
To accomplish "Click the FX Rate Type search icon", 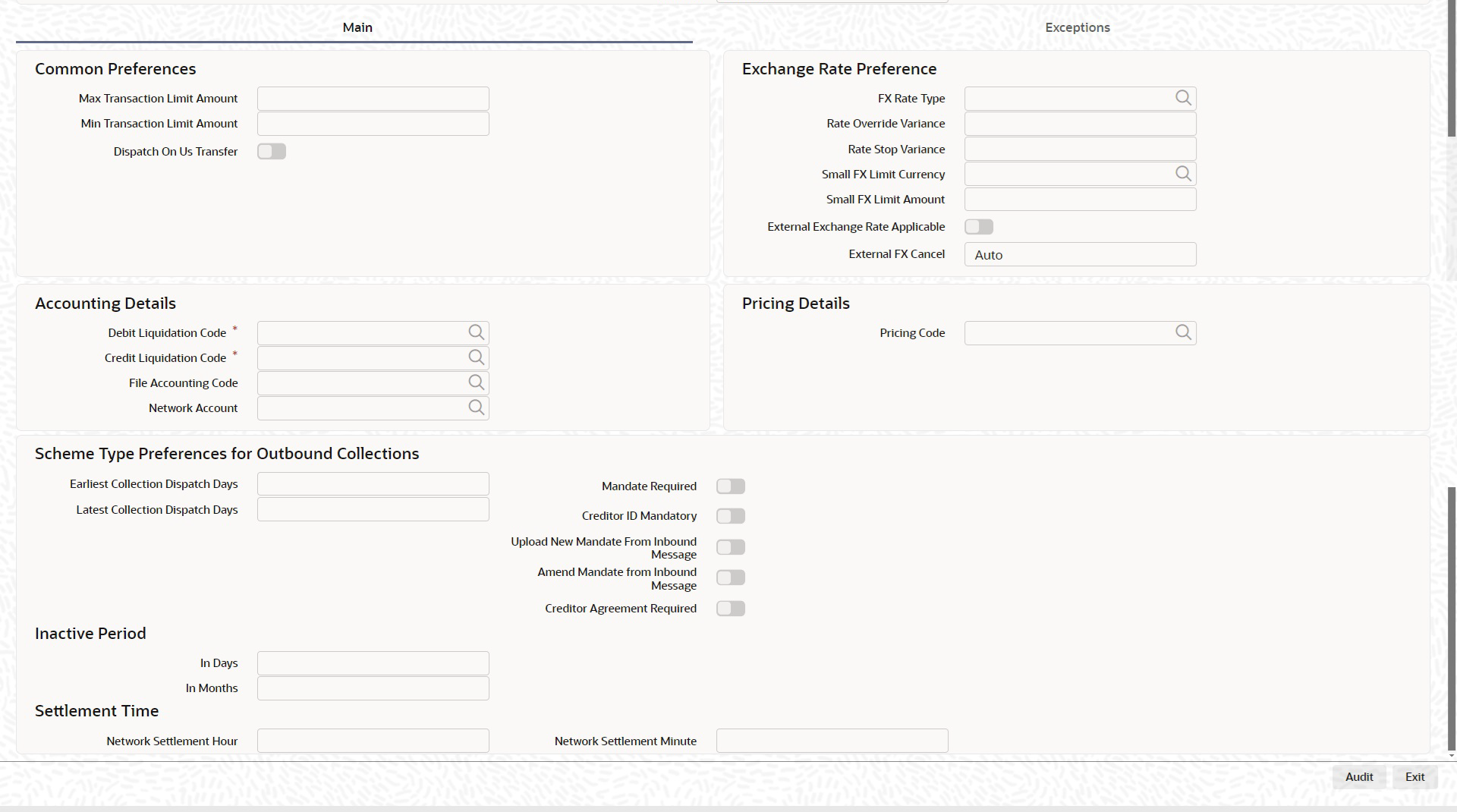I will pos(1183,98).
